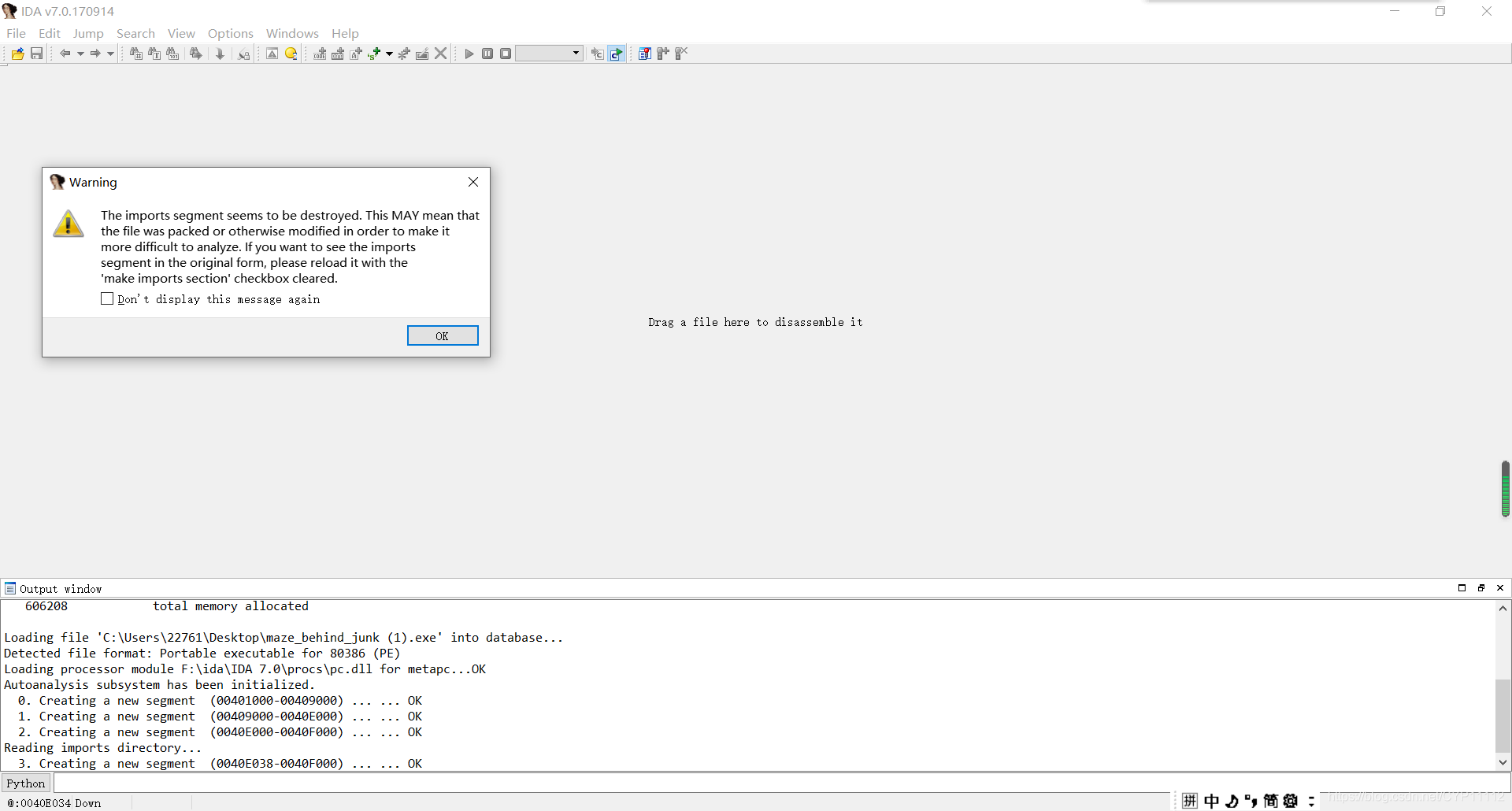The image size is (1512, 811).
Task: Open the Edit menu
Action: 50,33
